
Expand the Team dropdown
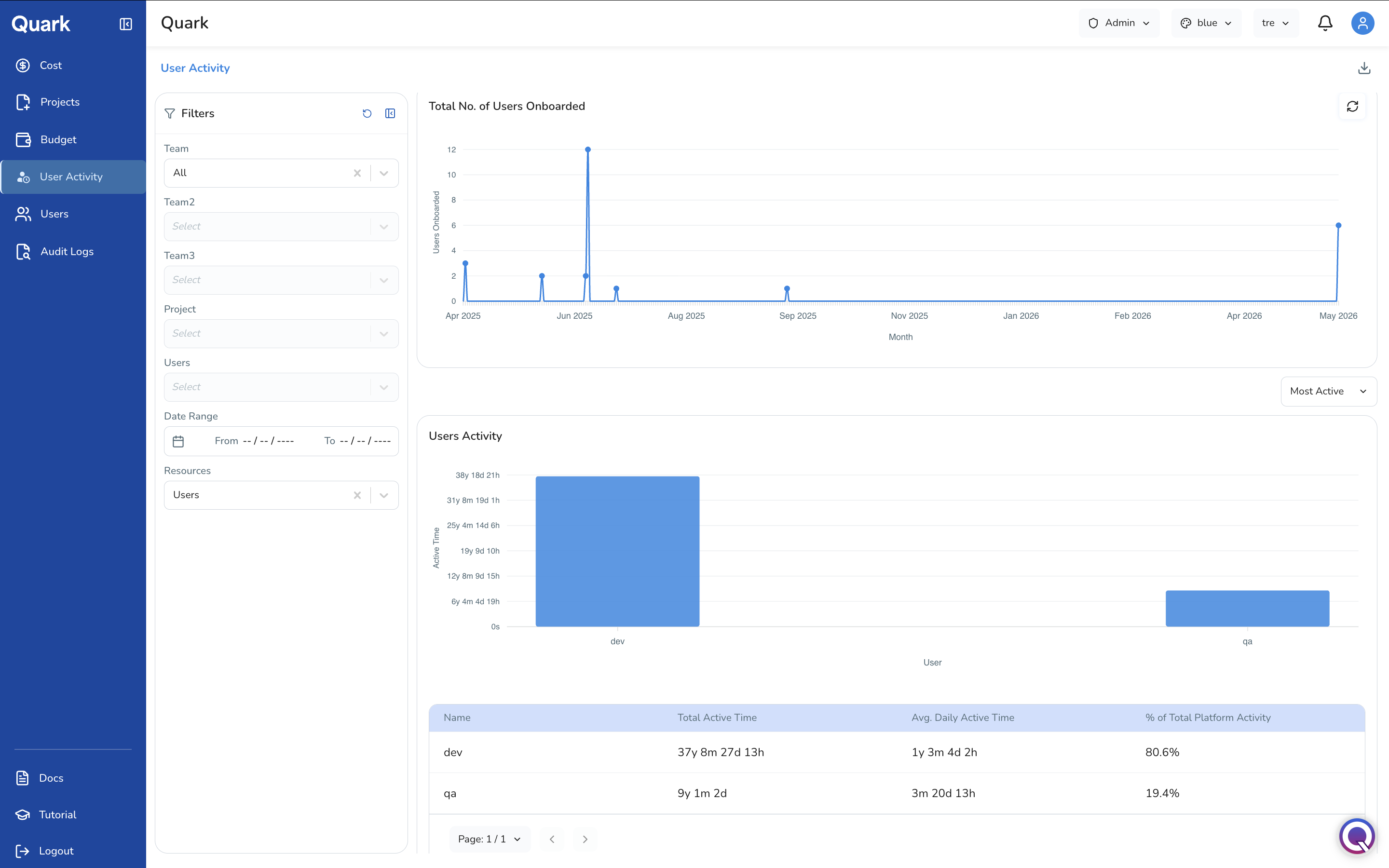click(384, 173)
